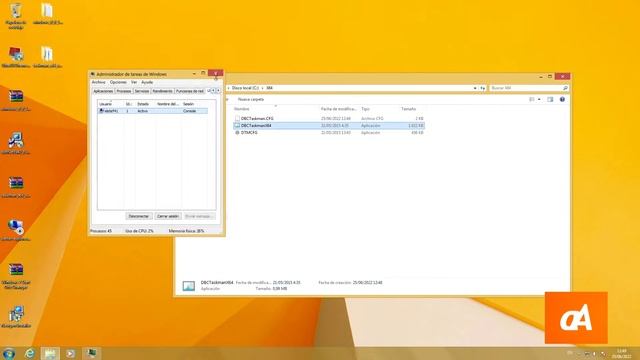Open the Archivo menu in Task Manager
Screen dimensions: 640x360
[x=98, y=82]
